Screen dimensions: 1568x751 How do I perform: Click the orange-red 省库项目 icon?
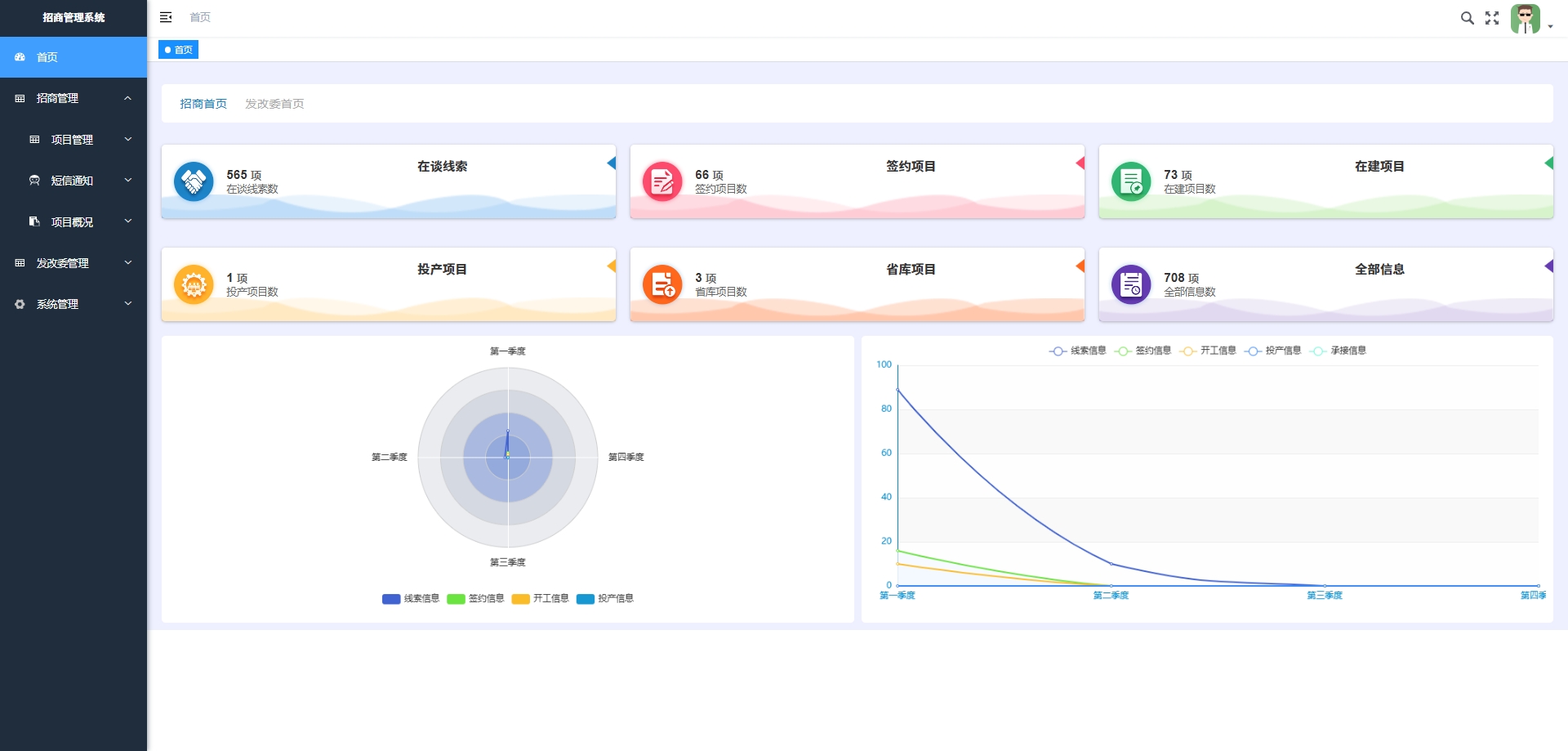point(662,284)
